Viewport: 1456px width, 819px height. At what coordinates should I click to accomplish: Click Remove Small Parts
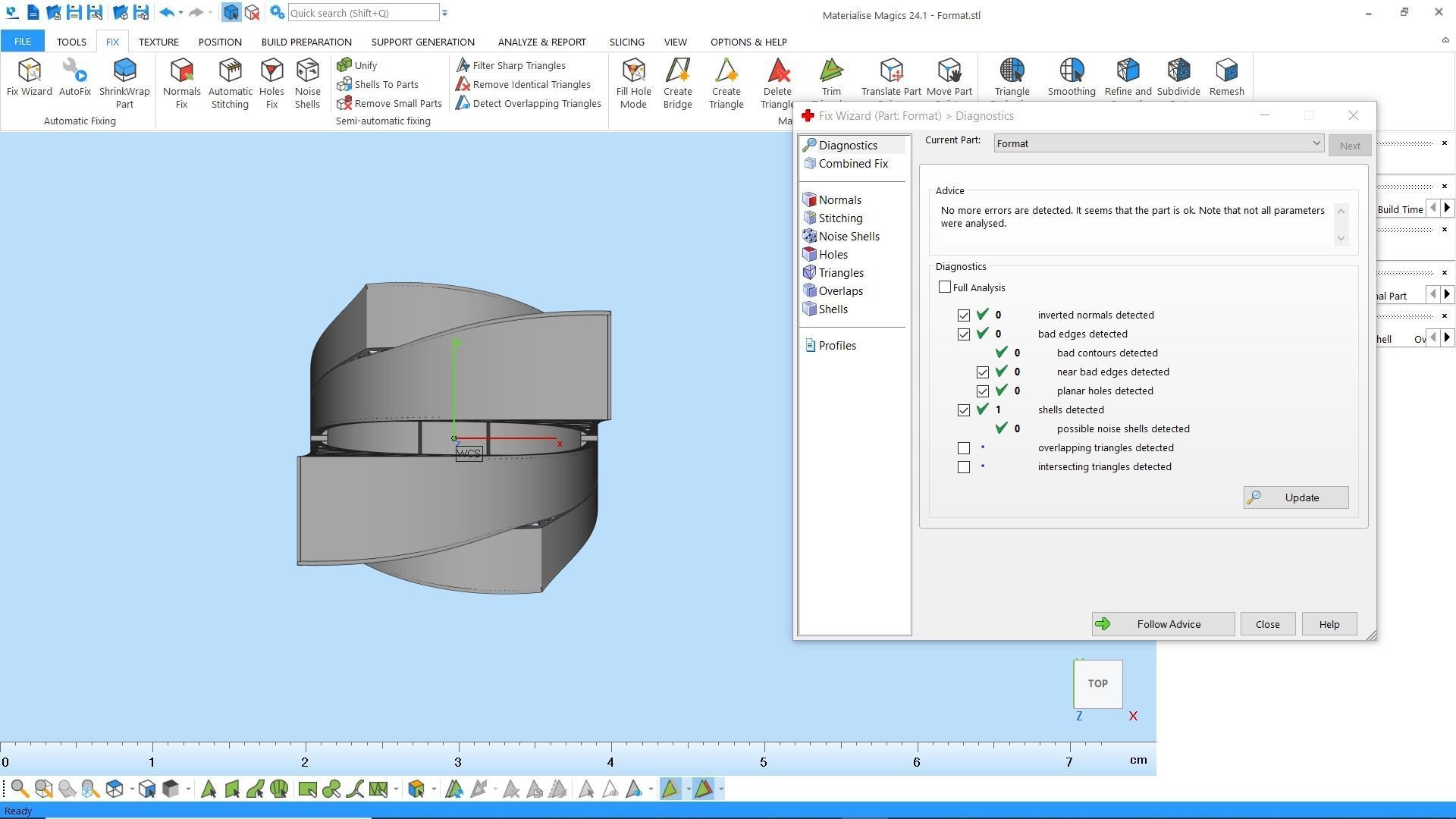pos(389,103)
